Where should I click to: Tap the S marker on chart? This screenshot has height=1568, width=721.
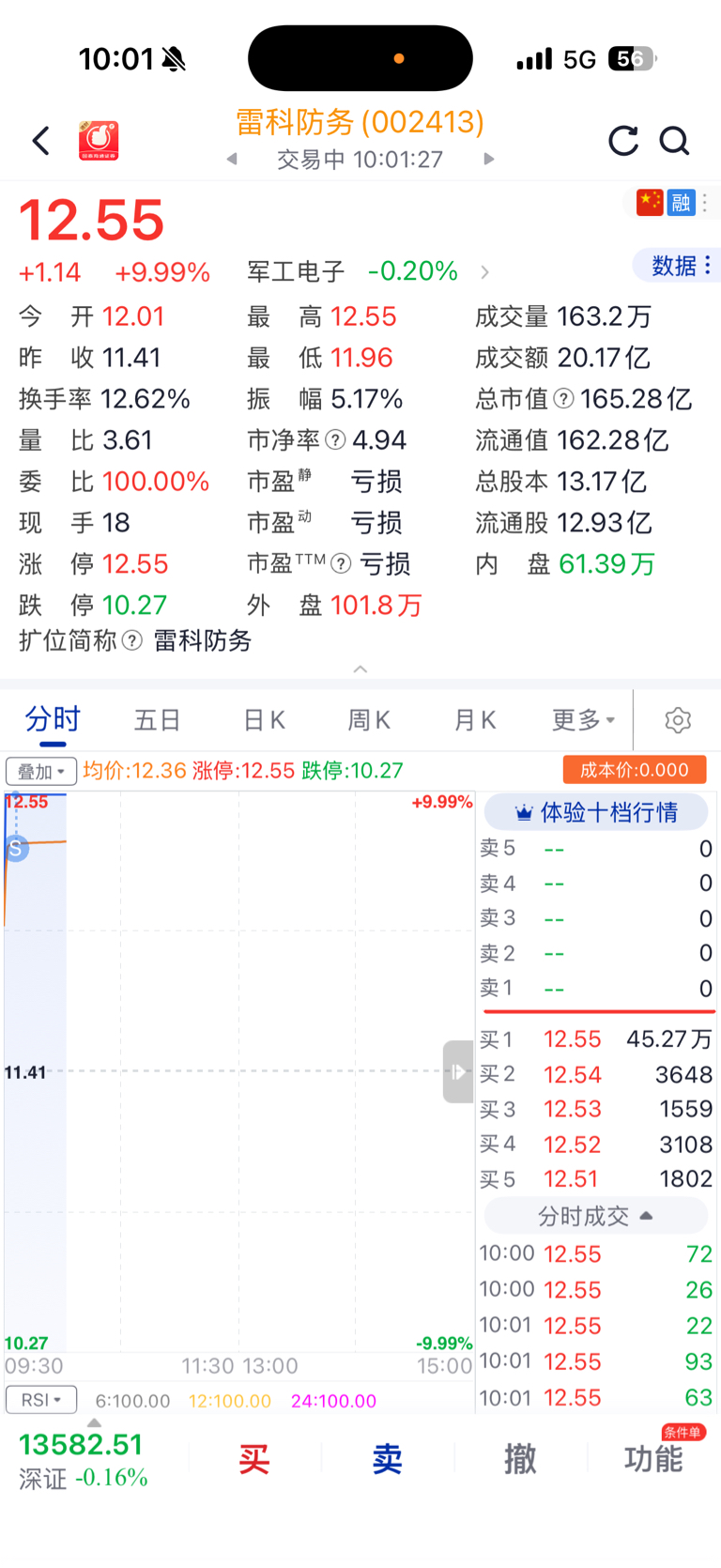(16, 849)
